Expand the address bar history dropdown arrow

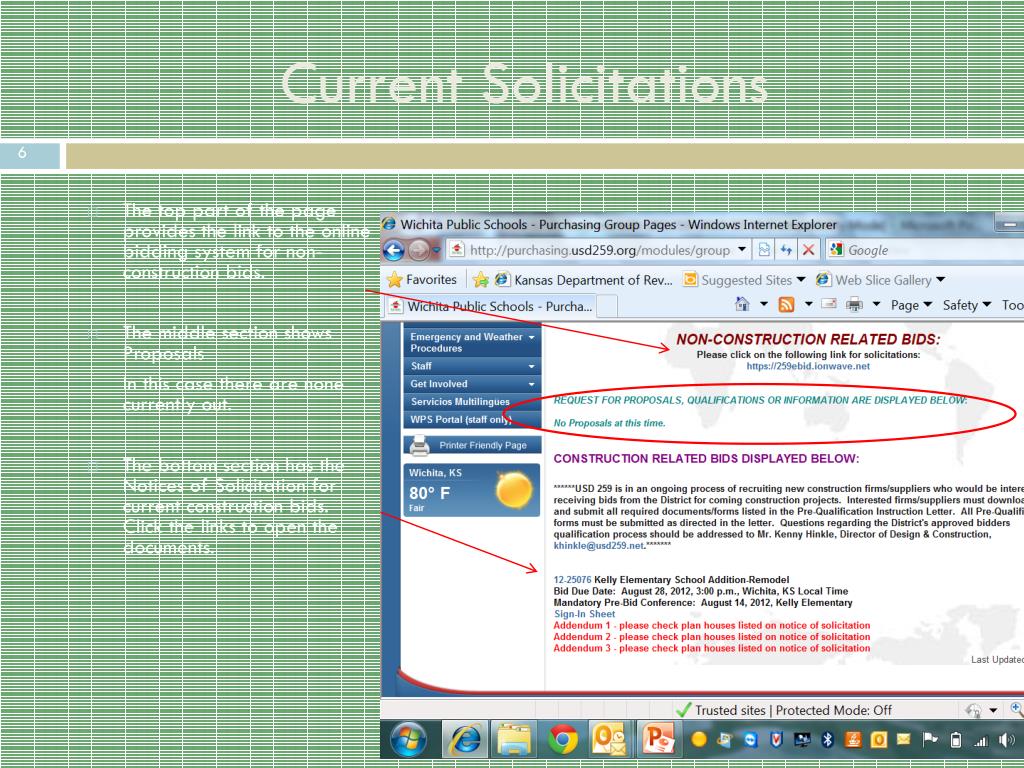click(742, 249)
